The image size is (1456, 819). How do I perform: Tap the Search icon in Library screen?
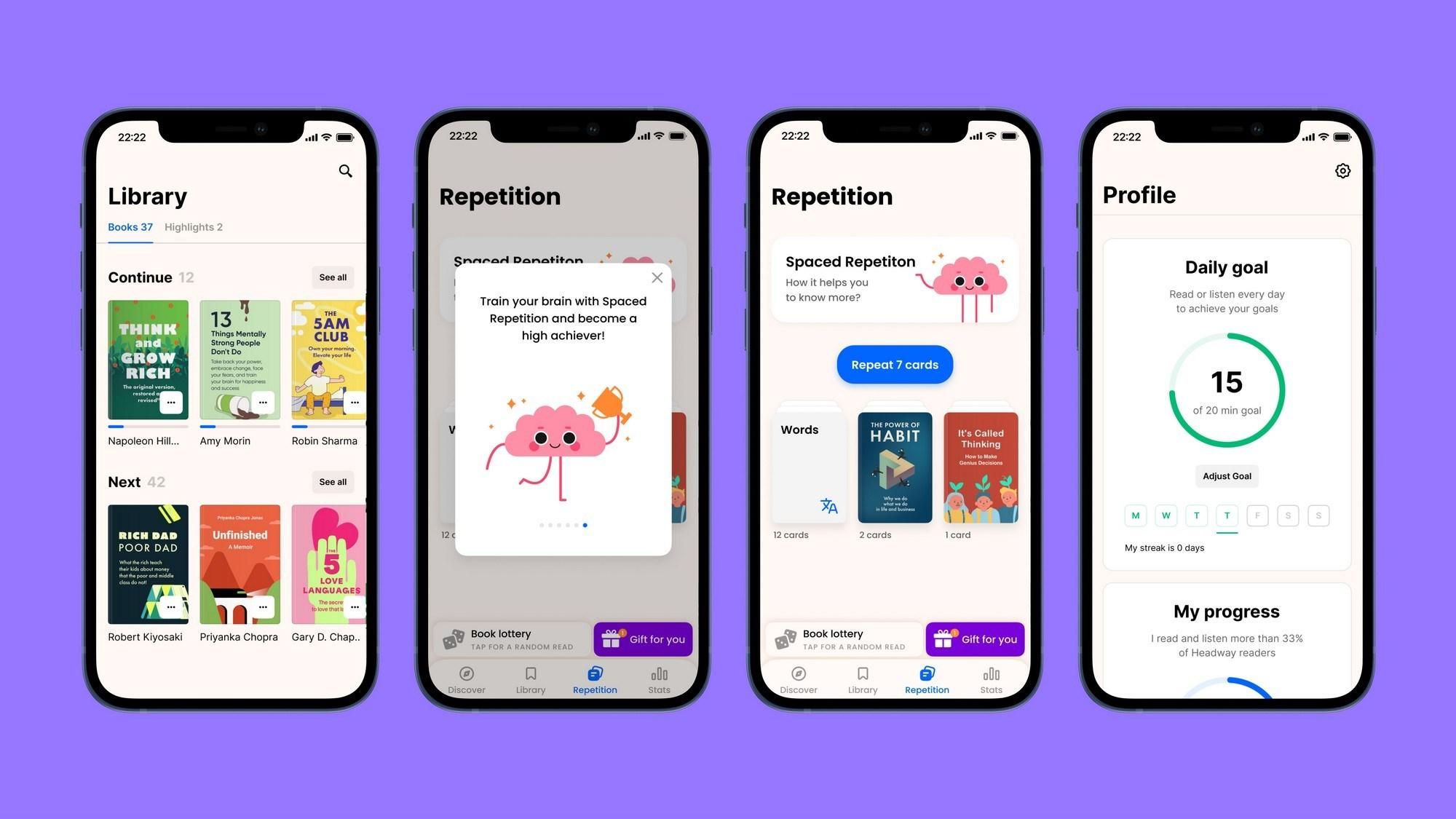click(x=345, y=170)
